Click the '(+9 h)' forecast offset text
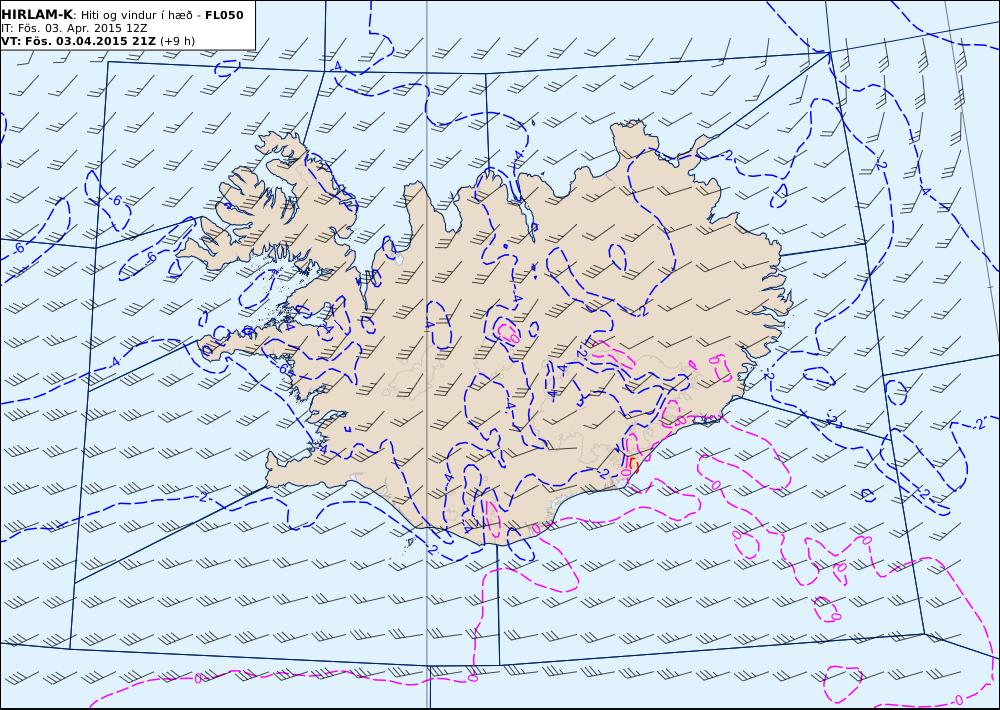Screen dimensions: 1000x710 pos(177,41)
